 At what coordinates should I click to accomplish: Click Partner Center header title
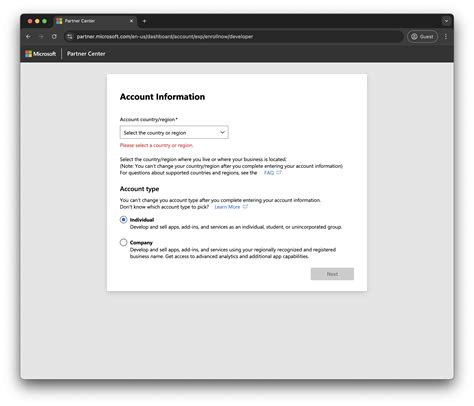coord(86,54)
